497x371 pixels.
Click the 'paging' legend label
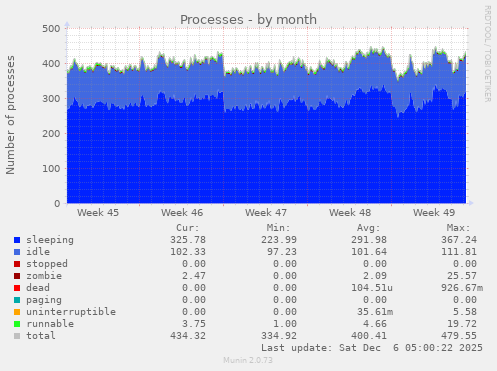[44, 300]
